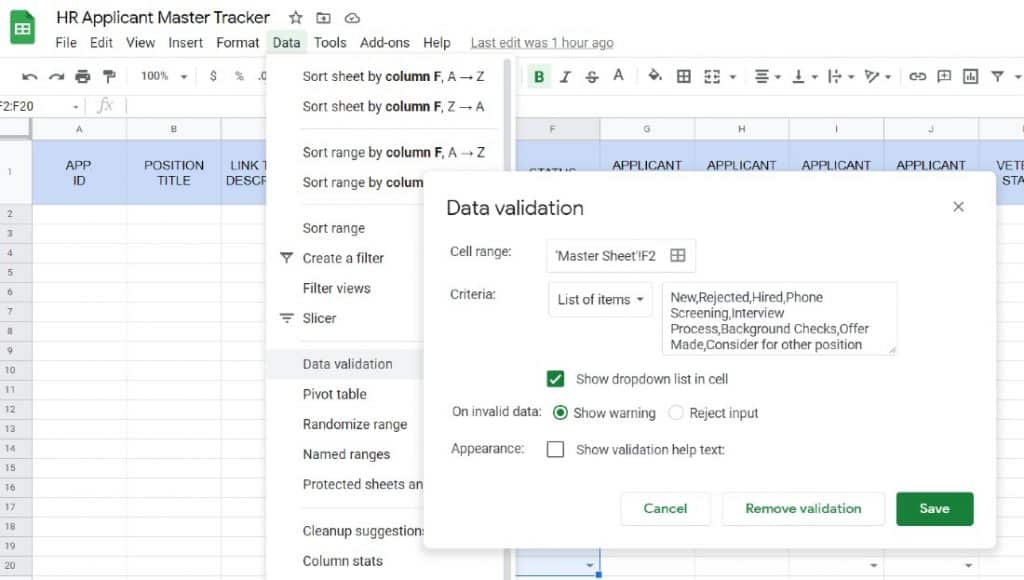1024x580 pixels.
Task: Open the List of items criteria dropdown
Action: [x=599, y=299]
